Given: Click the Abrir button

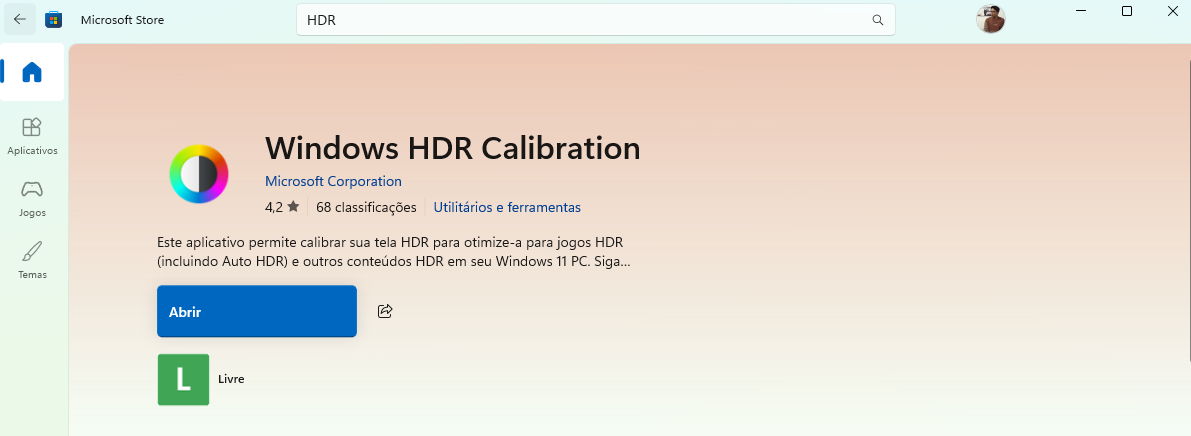Looking at the screenshot, I should tap(257, 311).
